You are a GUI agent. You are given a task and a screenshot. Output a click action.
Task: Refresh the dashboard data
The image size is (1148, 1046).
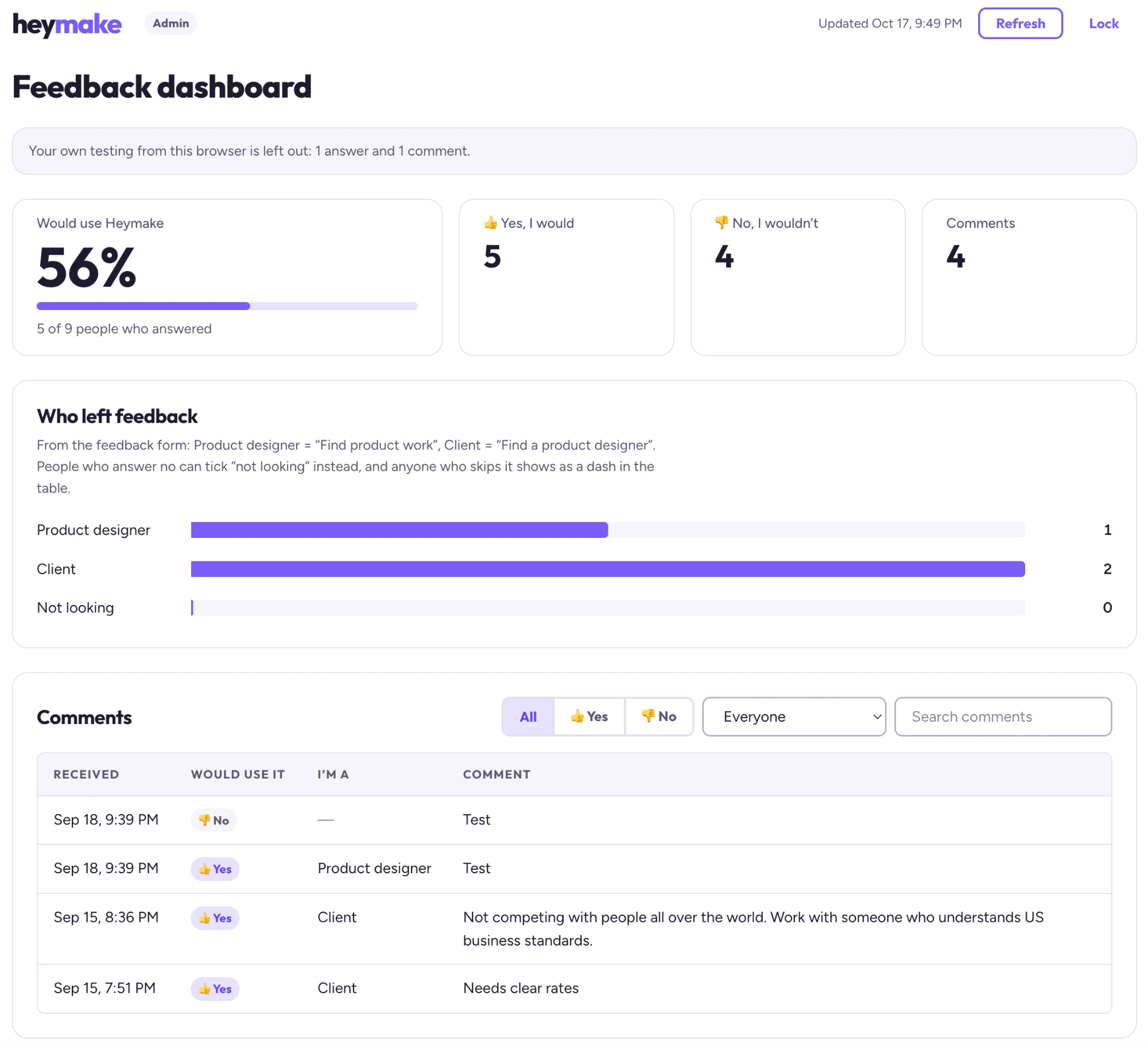tap(1020, 24)
